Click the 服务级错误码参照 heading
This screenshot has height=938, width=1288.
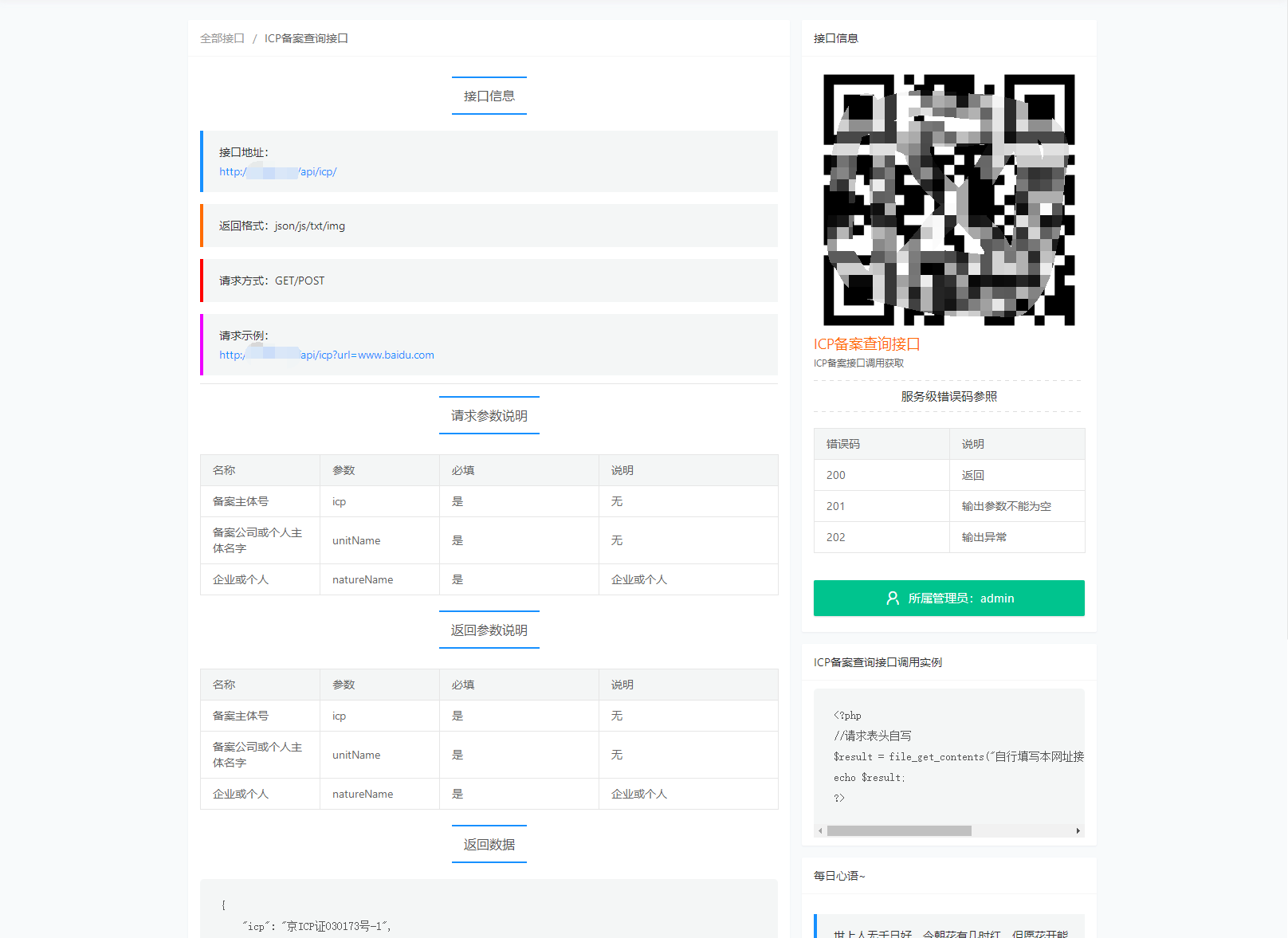(x=948, y=395)
